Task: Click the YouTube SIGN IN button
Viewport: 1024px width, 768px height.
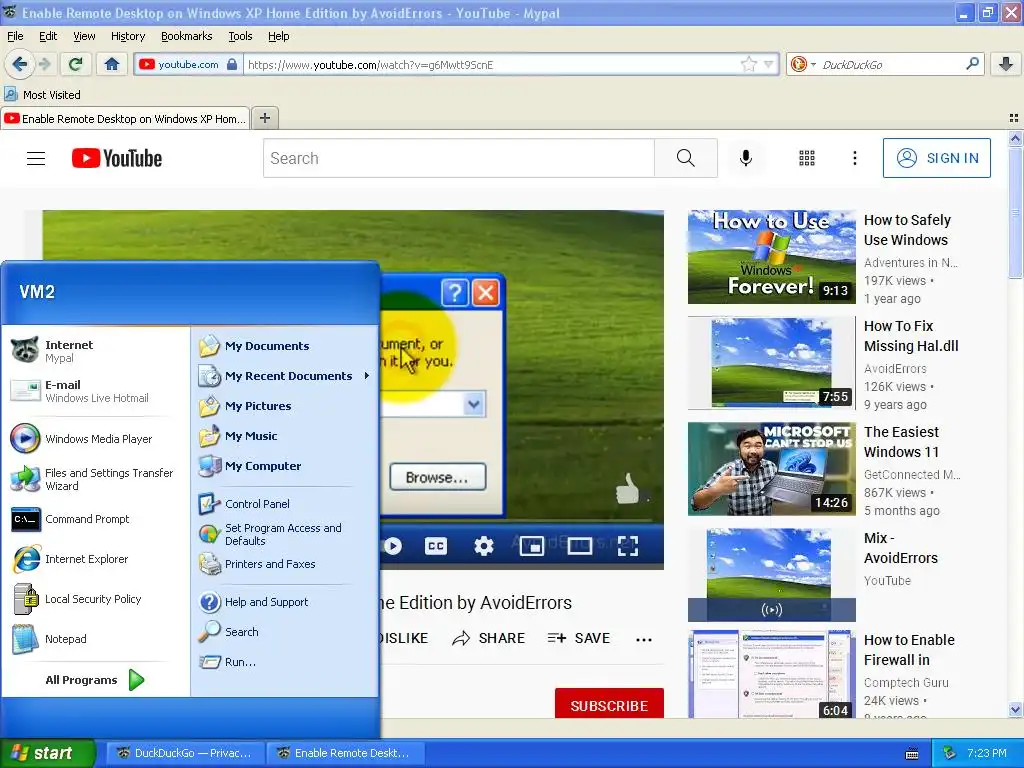Action: (x=936, y=158)
